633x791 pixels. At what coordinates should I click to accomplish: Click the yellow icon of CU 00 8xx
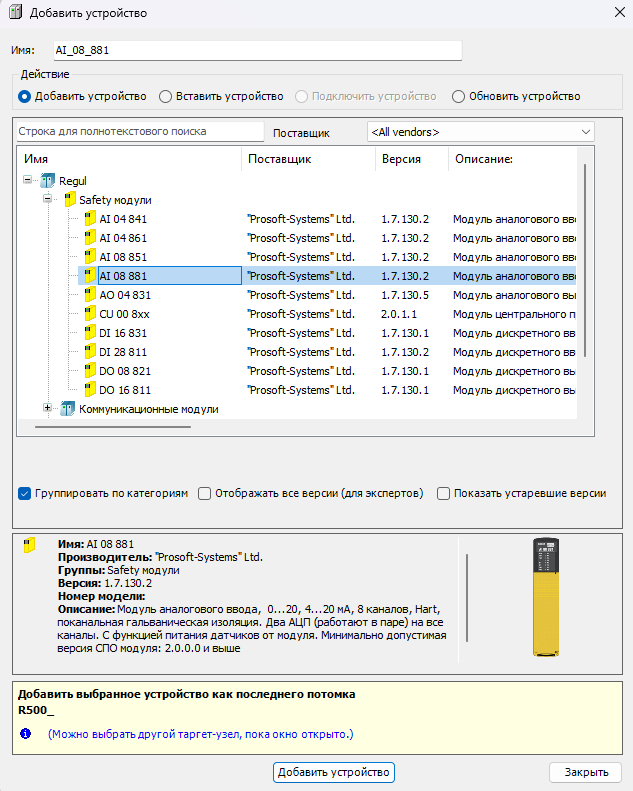pos(89,314)
